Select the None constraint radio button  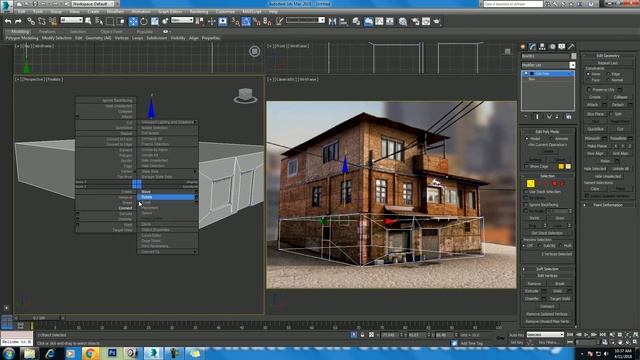(588, 74)
